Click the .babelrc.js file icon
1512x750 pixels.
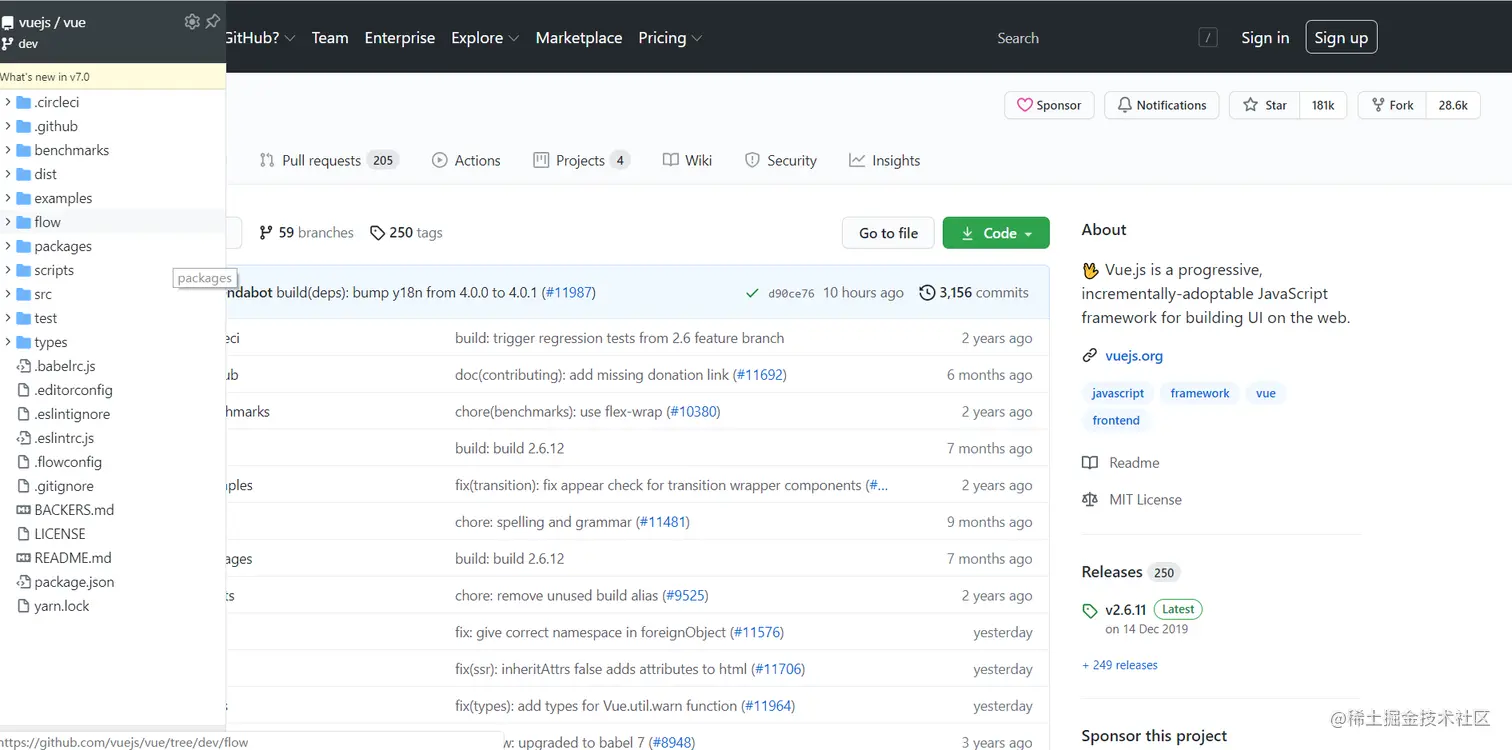click(x=24, y=366)
